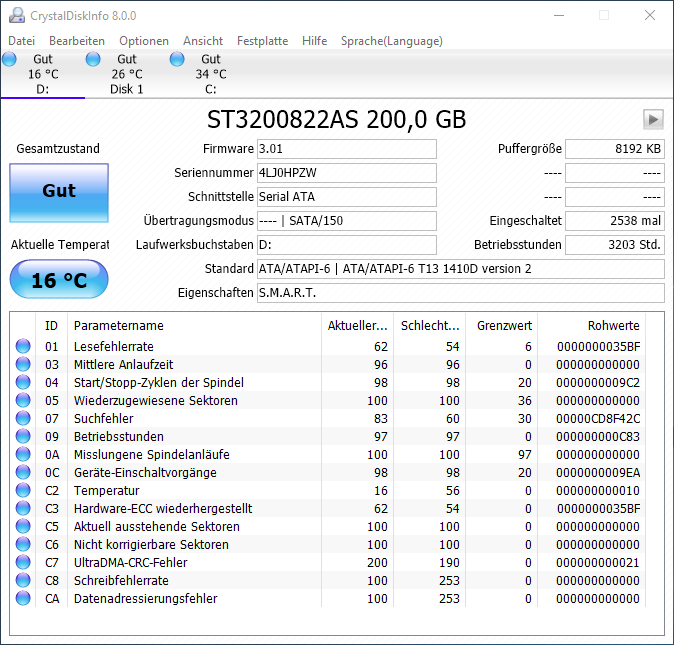This screenshot has height=645, width=674.
Task: Click status orb for Betriebsstunden attribute row
Action: tap(23, 437)
